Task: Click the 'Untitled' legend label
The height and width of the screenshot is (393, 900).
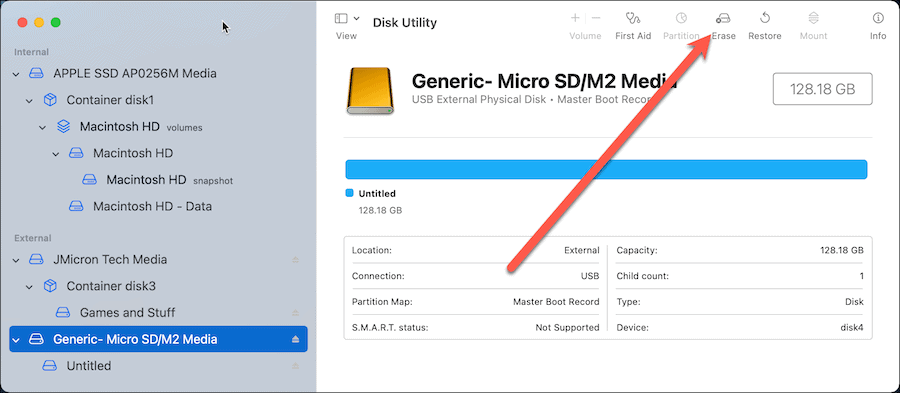Action: (x=377, y=194)
